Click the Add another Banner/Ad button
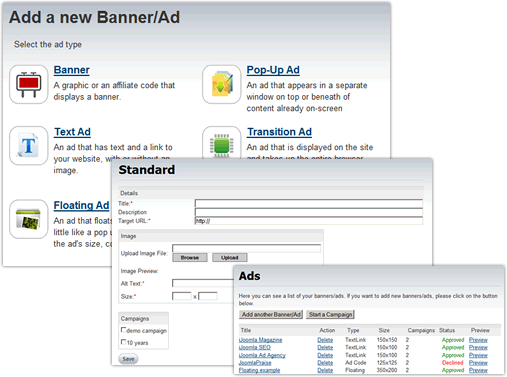Screen dimensions: 507x377 coord(271,314)
